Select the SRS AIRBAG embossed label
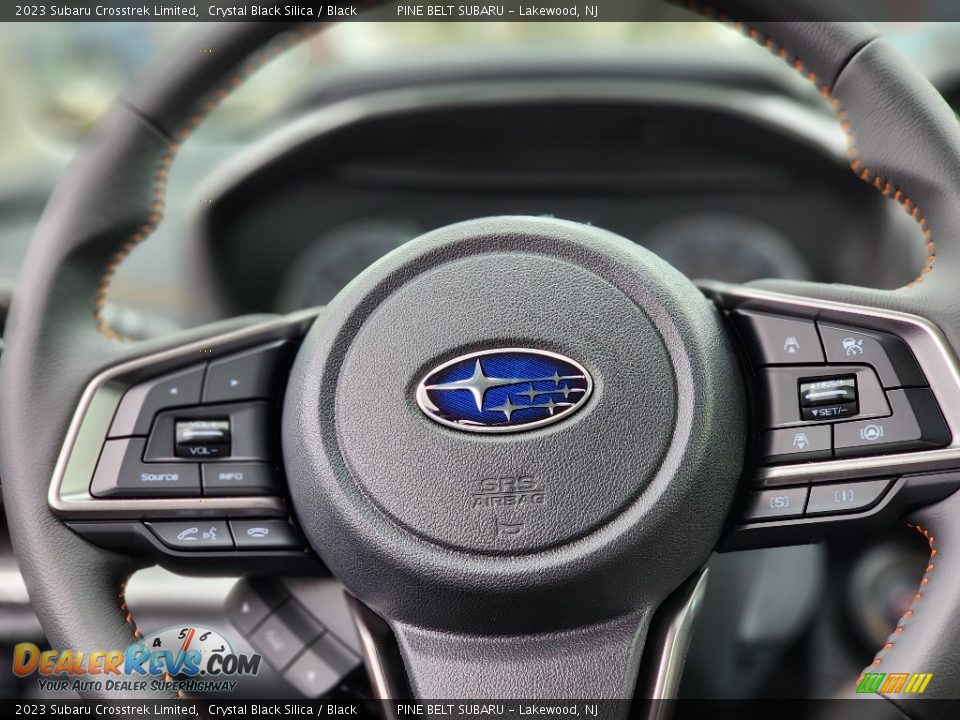The width and height of the screenshot is (960, 720). 509,492
